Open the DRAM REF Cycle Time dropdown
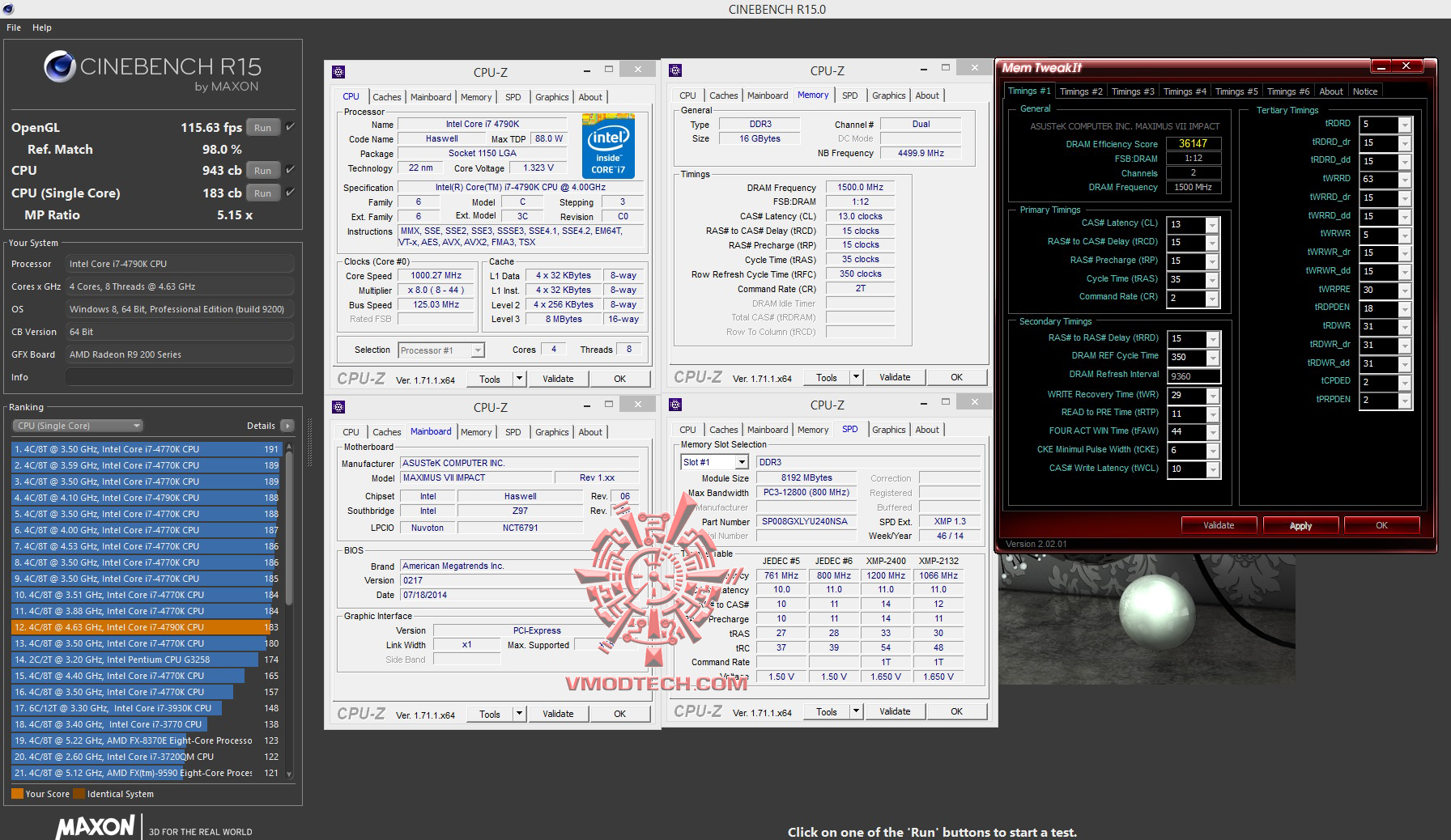This screenshot has width=1451, height=840. [x=1212, y=358]
